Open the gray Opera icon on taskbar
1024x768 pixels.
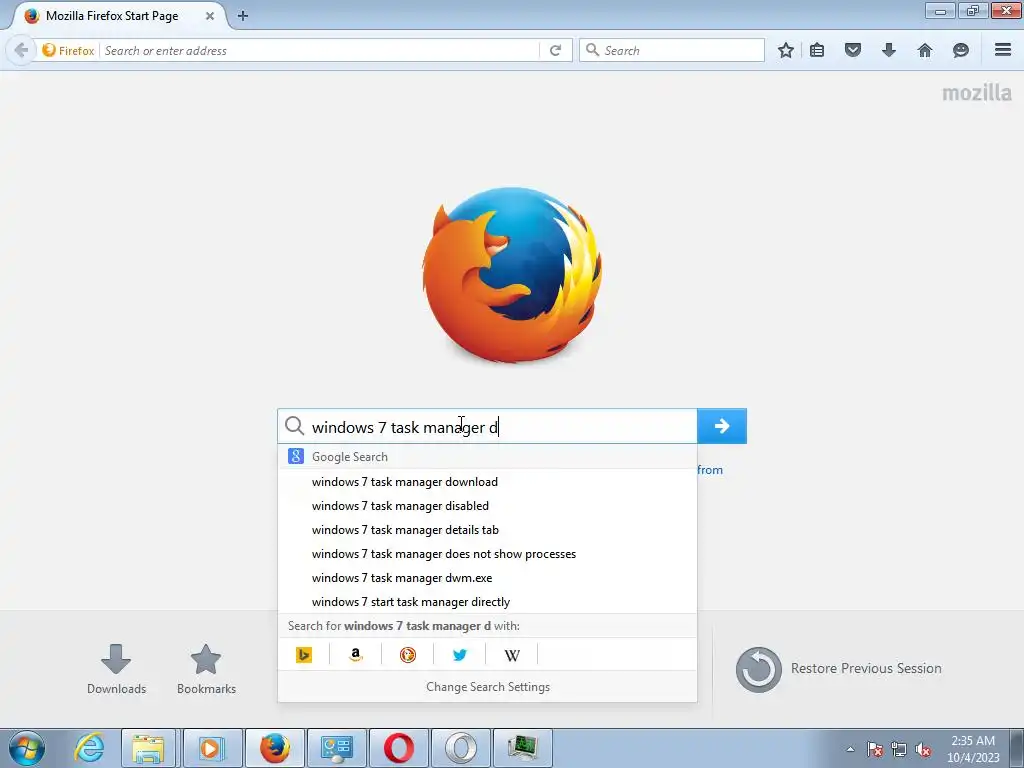[x=460, y=748]
